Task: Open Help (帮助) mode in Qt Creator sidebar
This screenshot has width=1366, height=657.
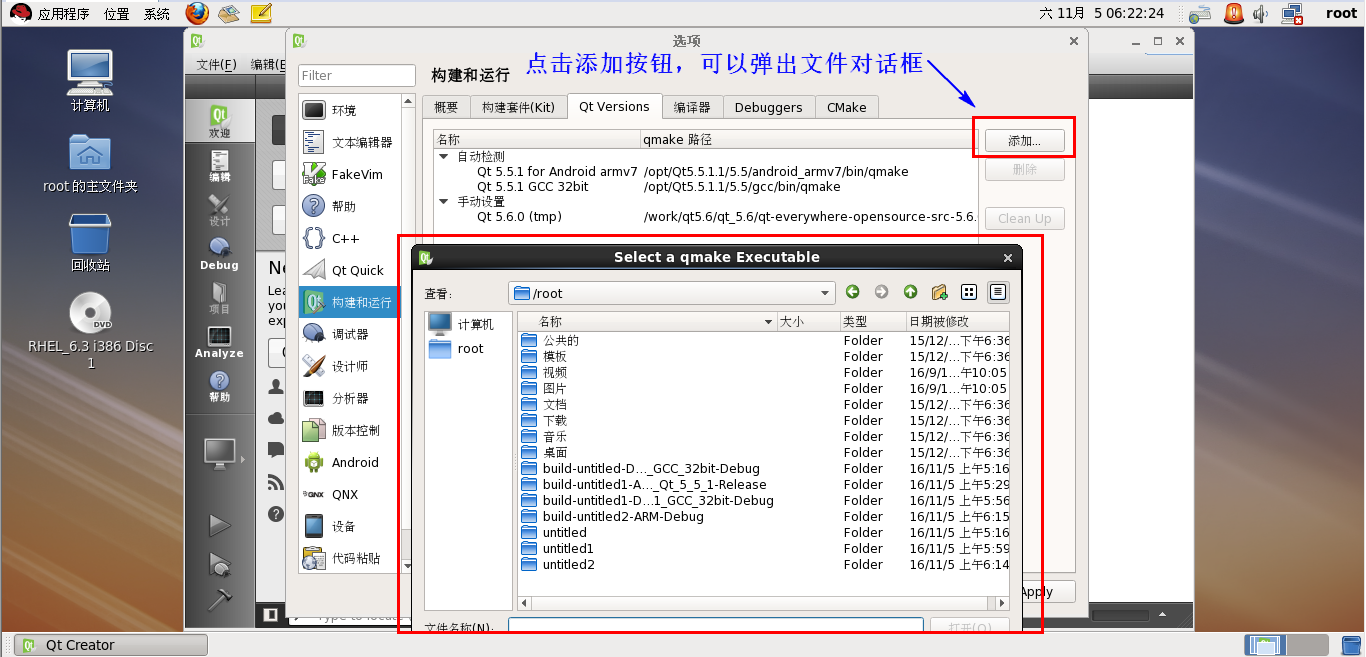Action: coord(219,386)
